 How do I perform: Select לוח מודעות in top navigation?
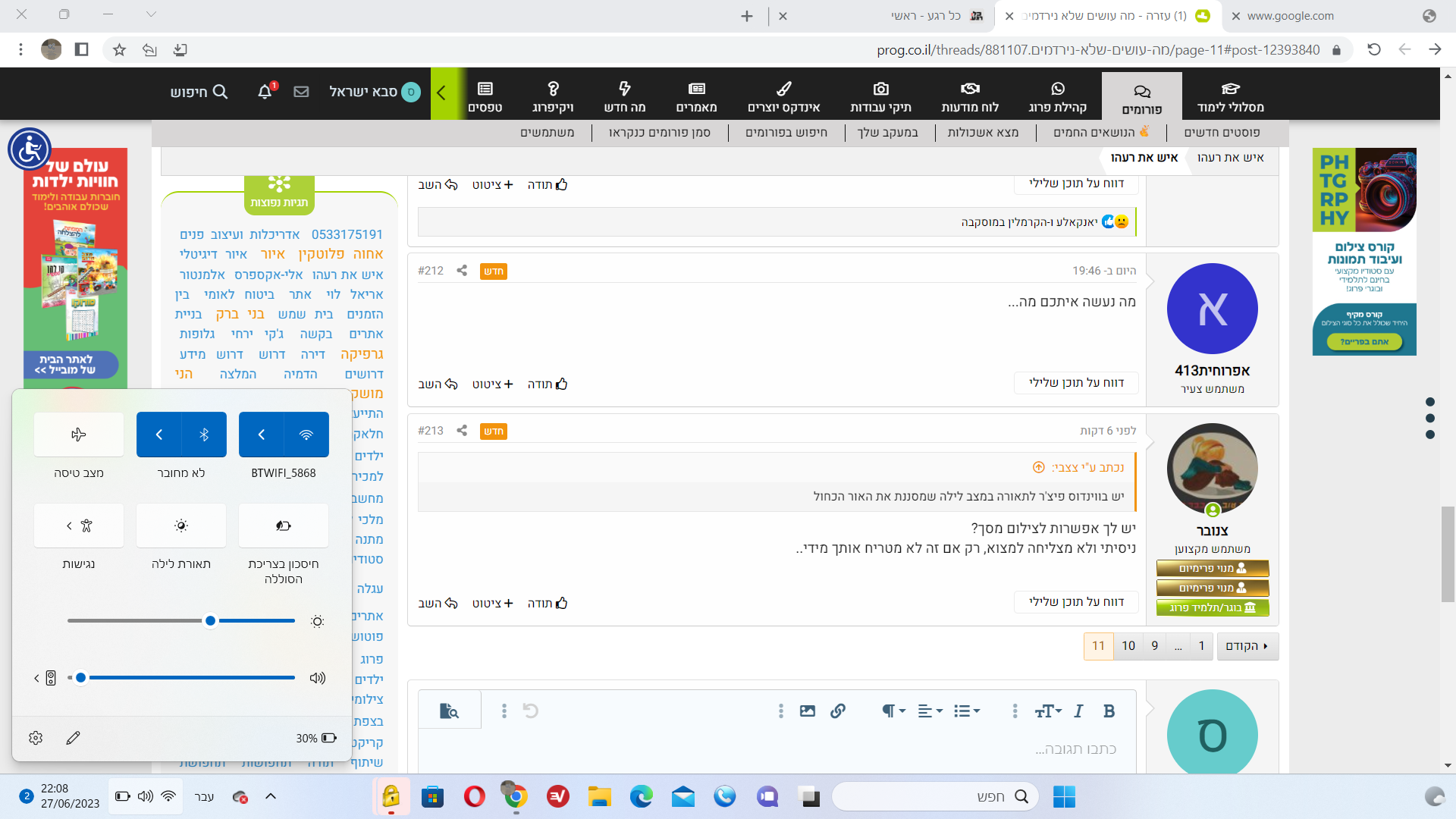click(x=970, y=97)
